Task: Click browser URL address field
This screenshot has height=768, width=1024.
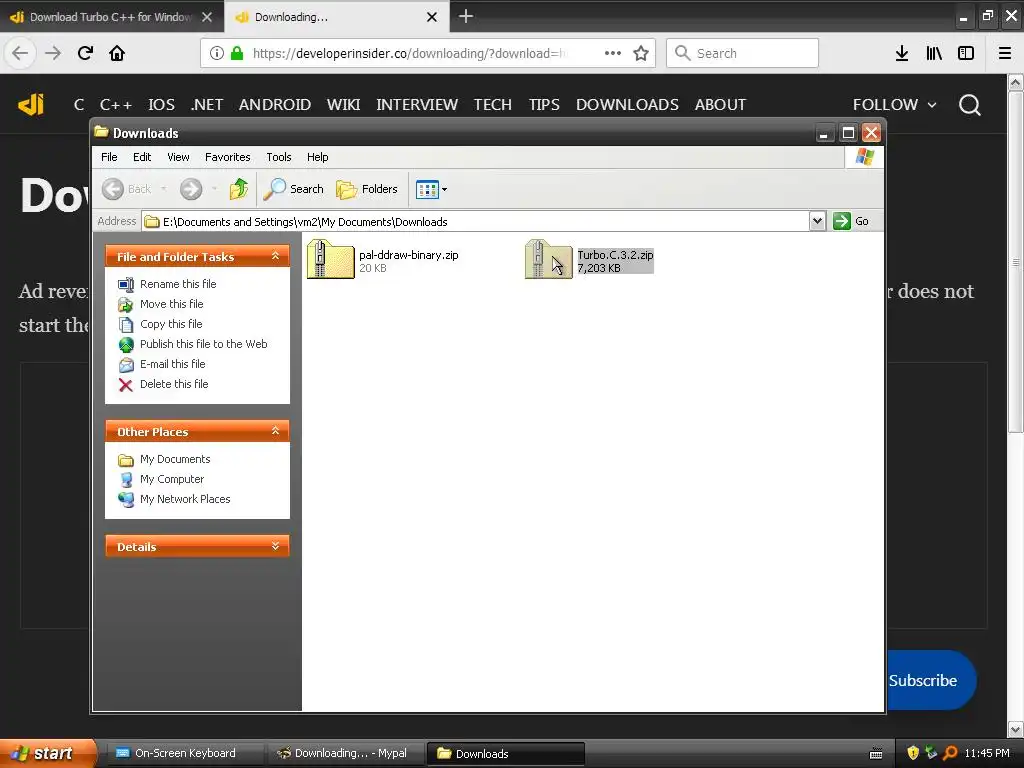Action: (x=408, y=53)
